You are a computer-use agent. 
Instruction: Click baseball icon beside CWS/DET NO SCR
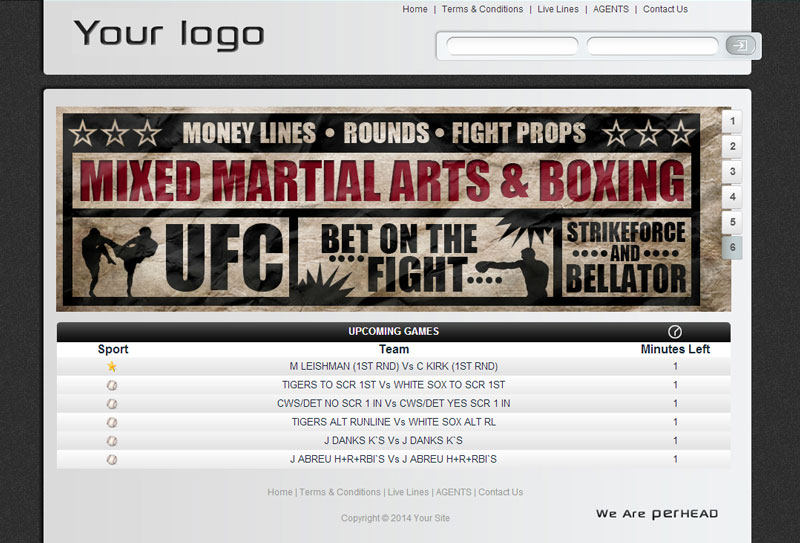(x=112, y=404)
